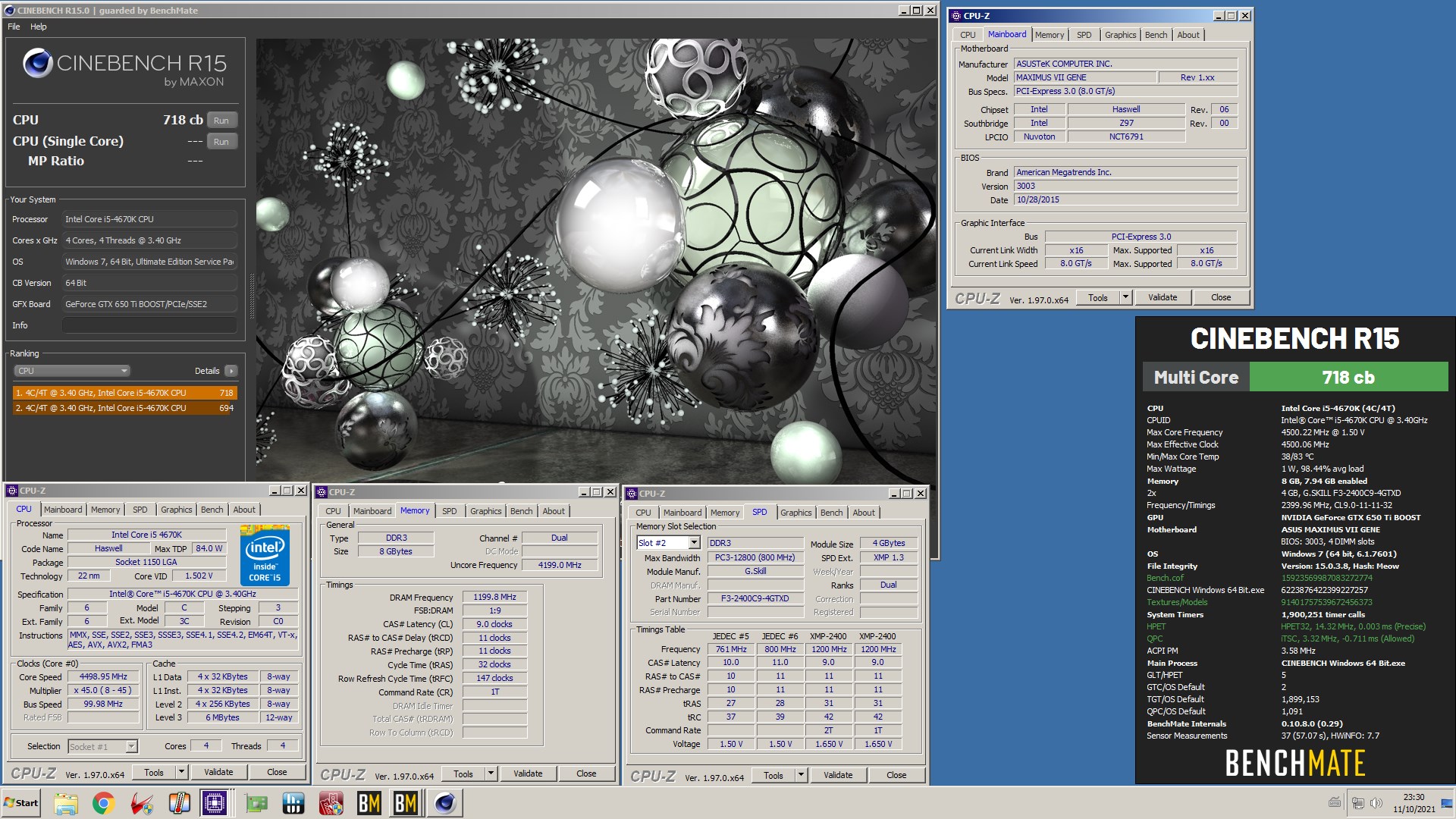Run the CPU multi-core benchmark
The image size is (1456, 819).
(221, 121)
